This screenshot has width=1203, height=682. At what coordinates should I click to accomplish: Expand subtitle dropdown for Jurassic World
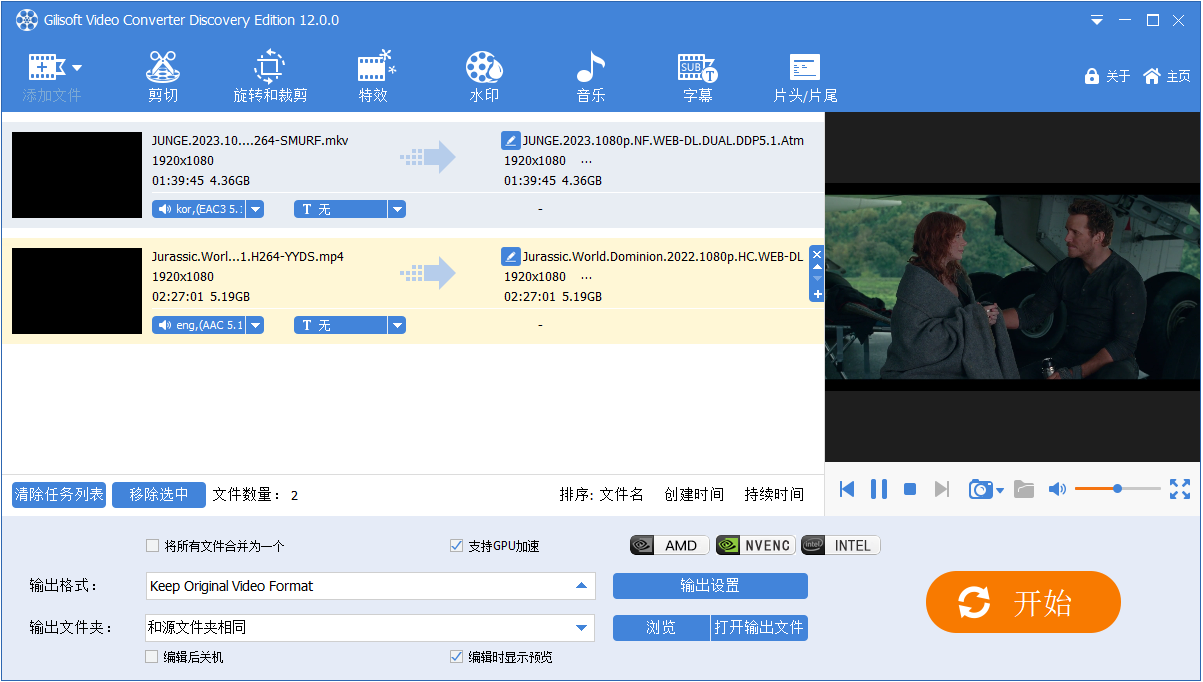[397, 325]
